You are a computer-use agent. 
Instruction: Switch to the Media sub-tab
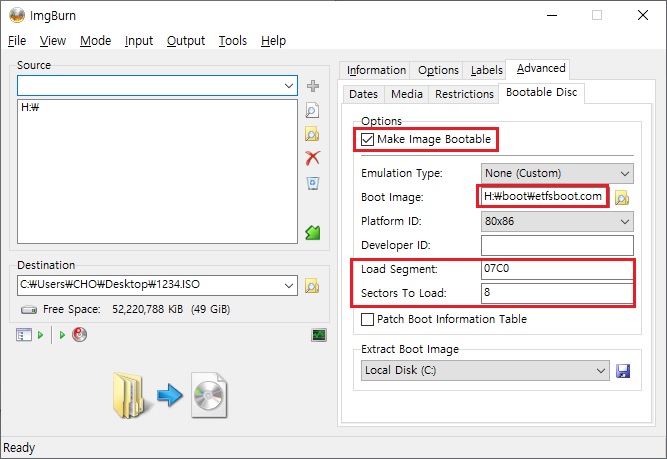(x=407, y=94)
